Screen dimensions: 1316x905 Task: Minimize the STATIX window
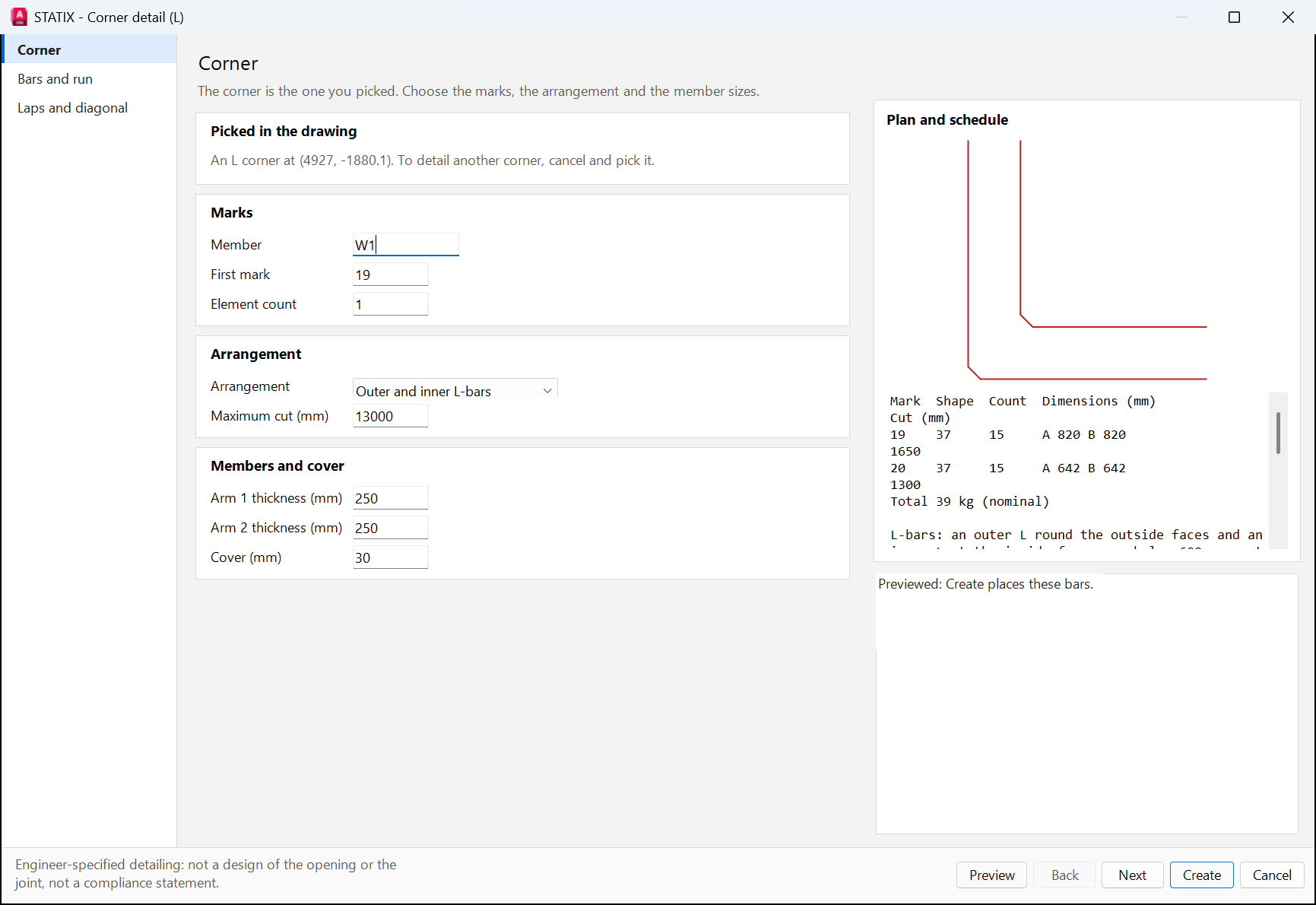(1181, 17)
